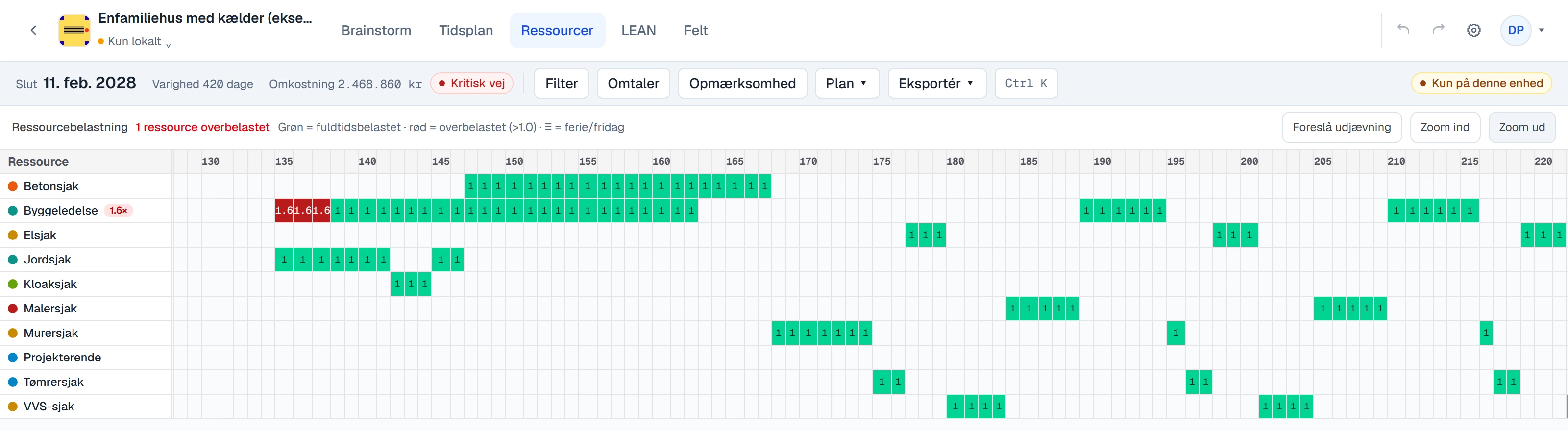
Task: Click Foreslå udjævning button
Action: (1342, 127)
